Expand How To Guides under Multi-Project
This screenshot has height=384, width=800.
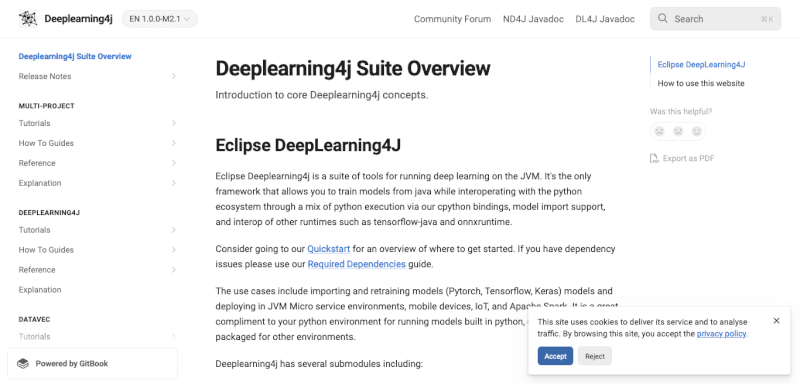(x=173, y=143)
